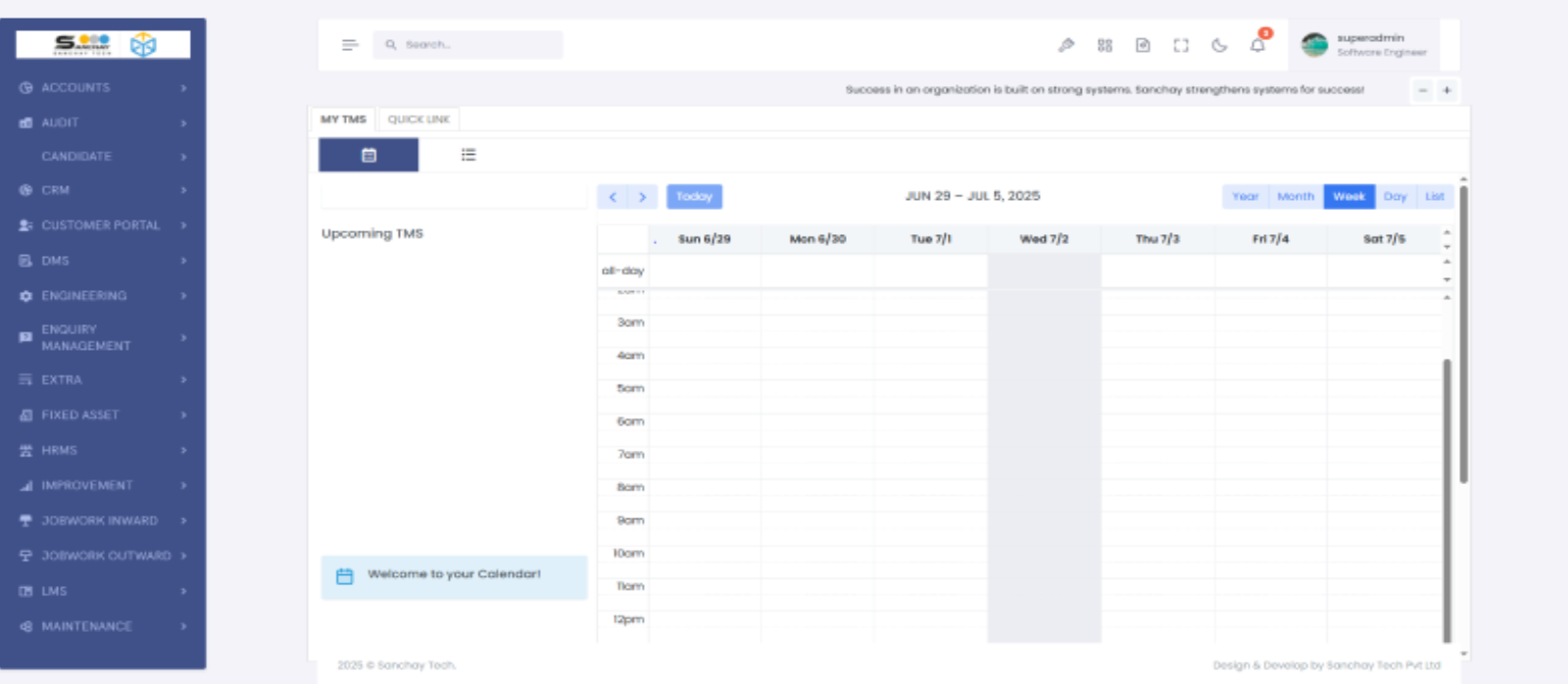1568x684 pixels.
Task: Click the hamburger menu icon in header
Action: click(350, 45)
